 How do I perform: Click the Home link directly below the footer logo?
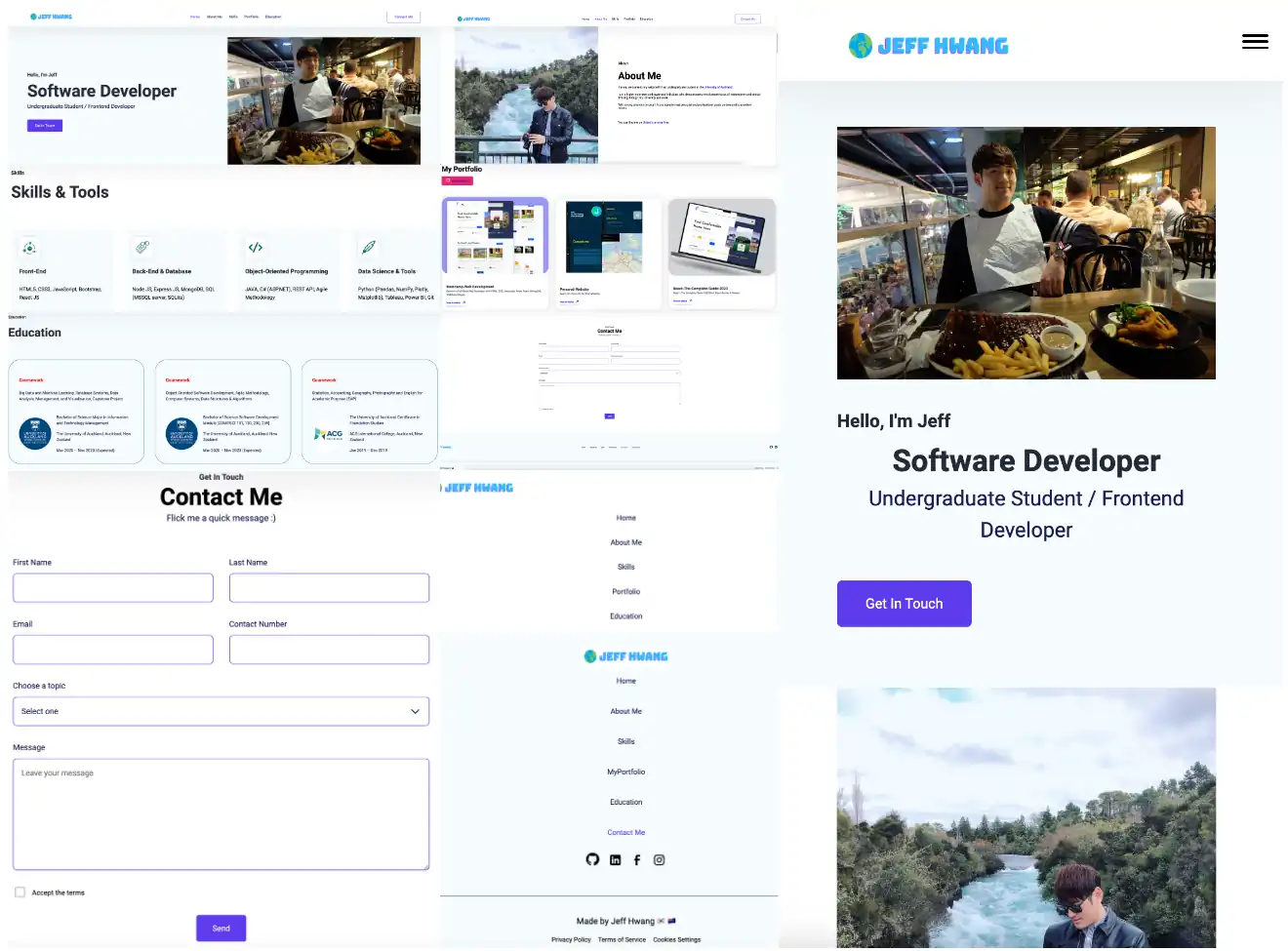point(626,681)
